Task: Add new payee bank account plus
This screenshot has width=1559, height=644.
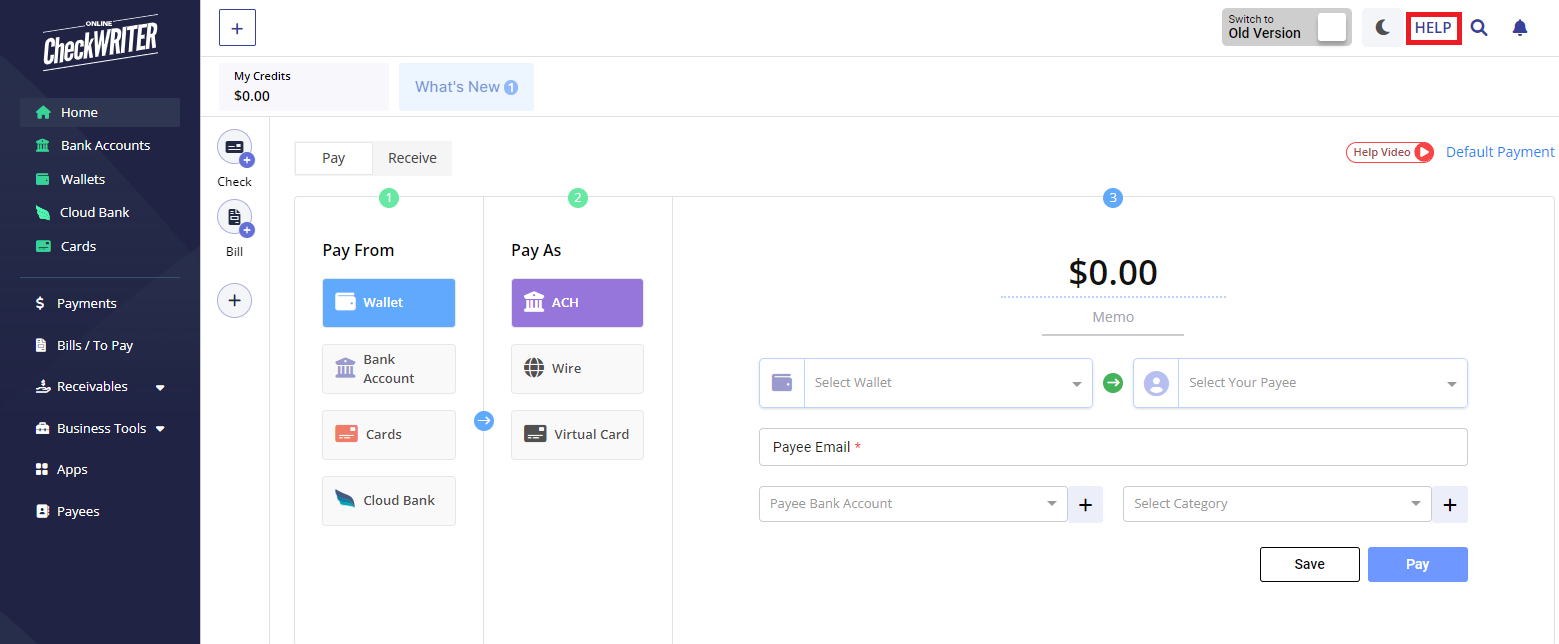Action: click(x=1086, y=505)
